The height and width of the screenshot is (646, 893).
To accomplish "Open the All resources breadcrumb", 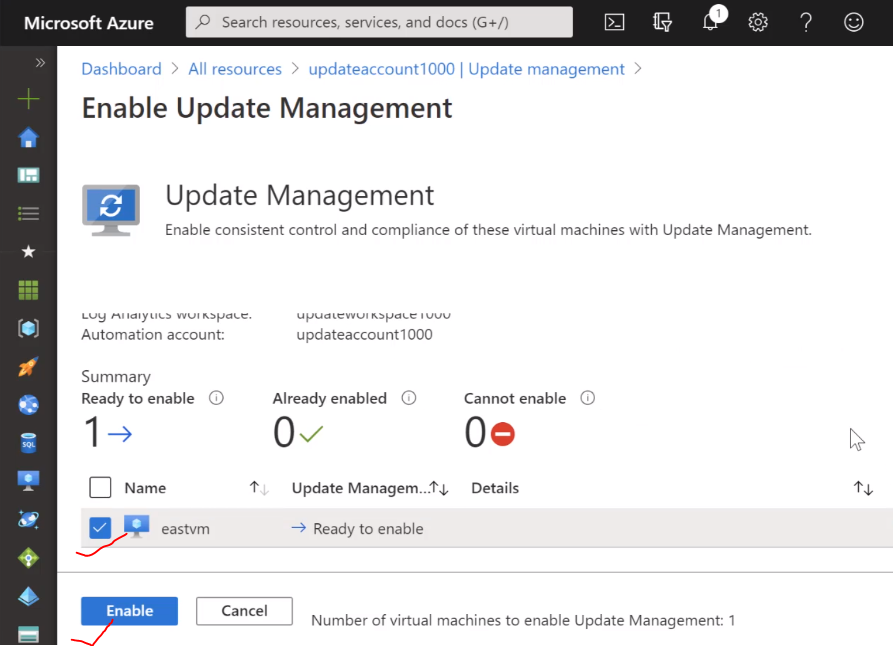I will pyautogui.click(x=235, y=68).
